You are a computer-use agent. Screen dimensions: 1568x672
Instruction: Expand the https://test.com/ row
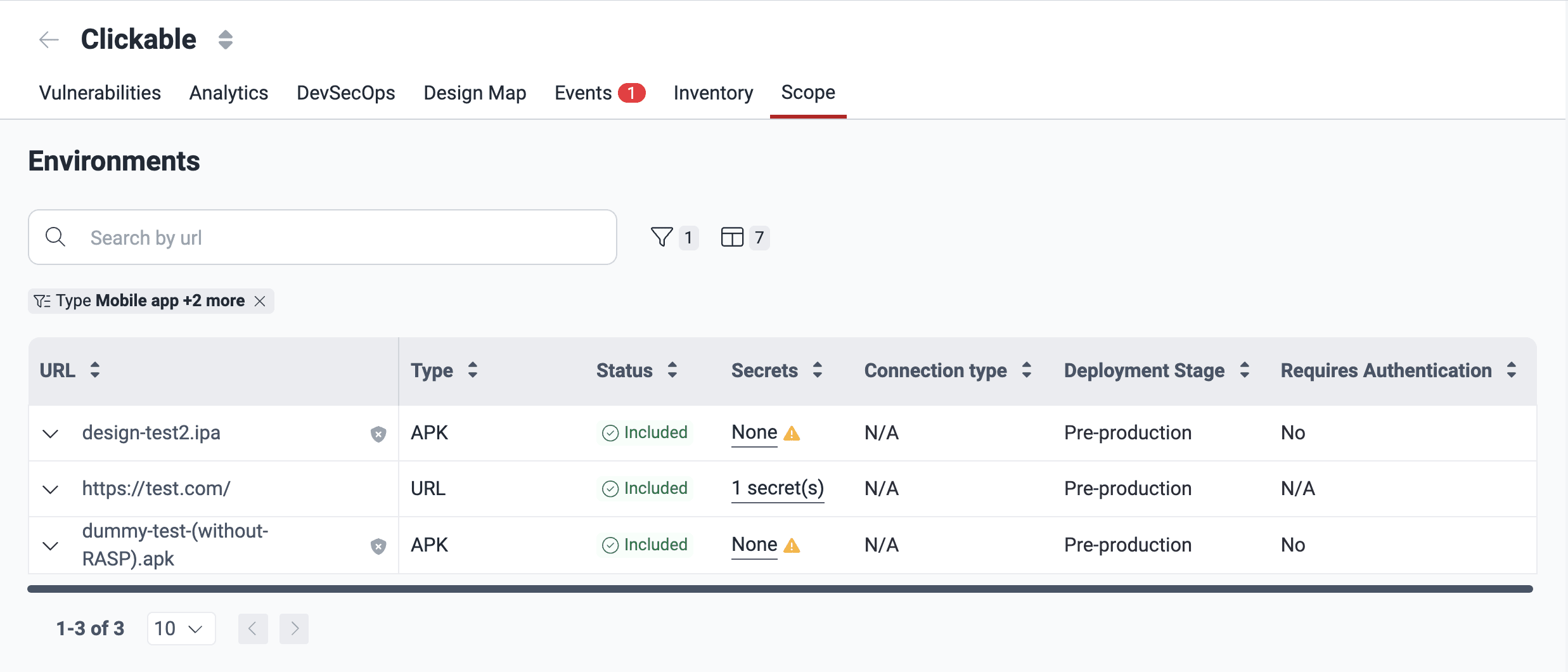[50, 489]
